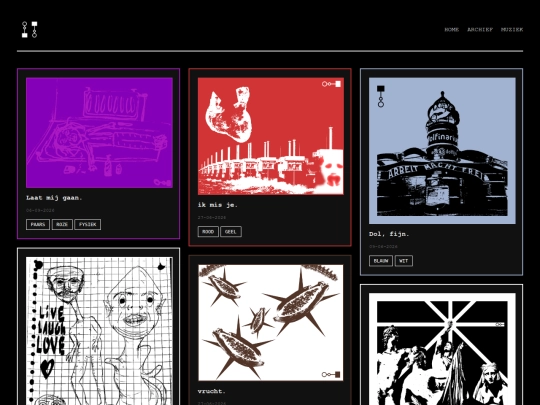Screen dimensions: 540x405
Task: Filter by the ROOD tag
Action: point(208,232)
